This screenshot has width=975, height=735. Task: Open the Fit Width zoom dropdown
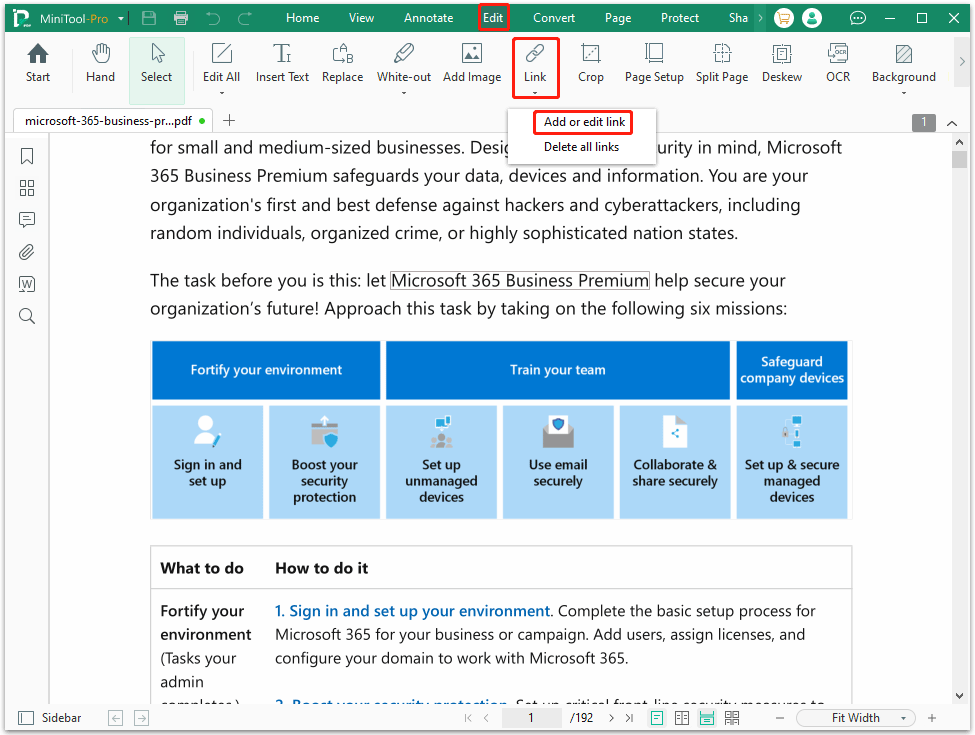[855, 717]
